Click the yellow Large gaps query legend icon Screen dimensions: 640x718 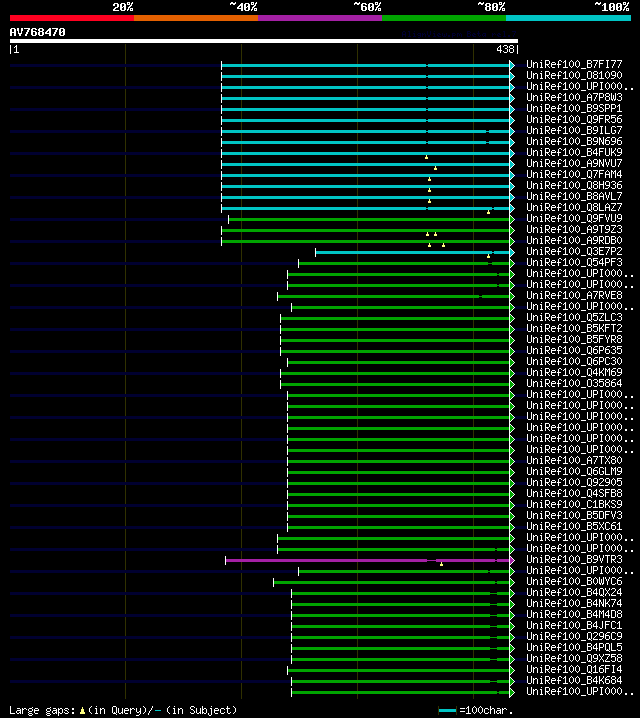(82, 711)
